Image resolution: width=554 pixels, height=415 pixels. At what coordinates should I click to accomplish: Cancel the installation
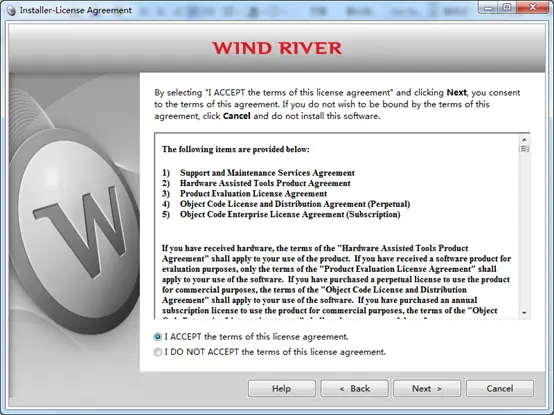pyautogui.click(x=500, y=389)
